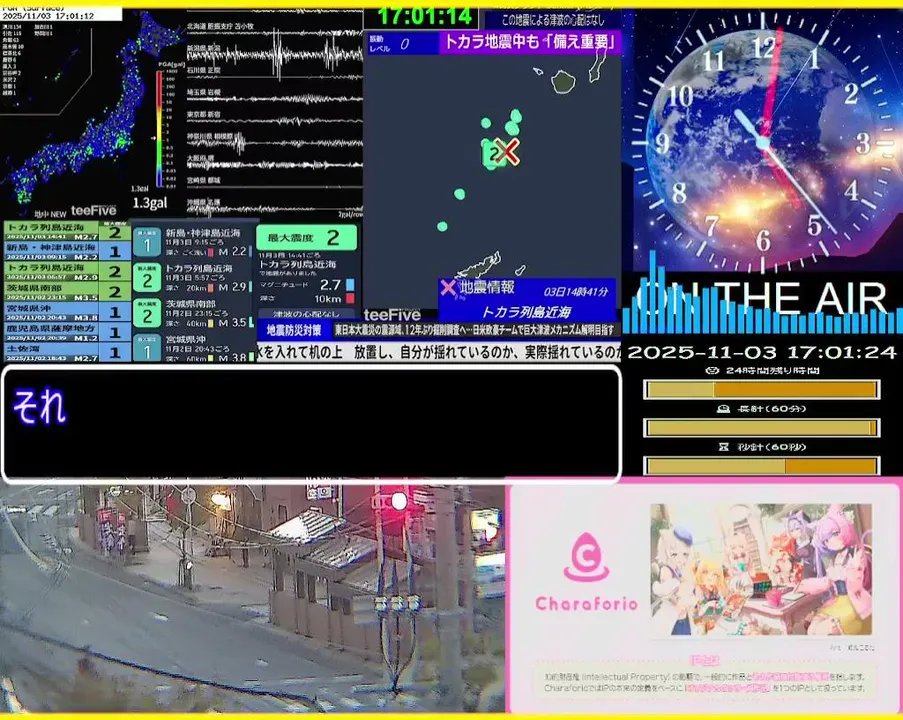Click the 2025/11/03 17:01:12 timestamp
This screenshot has height=720, width=903.
coord(48,16)
